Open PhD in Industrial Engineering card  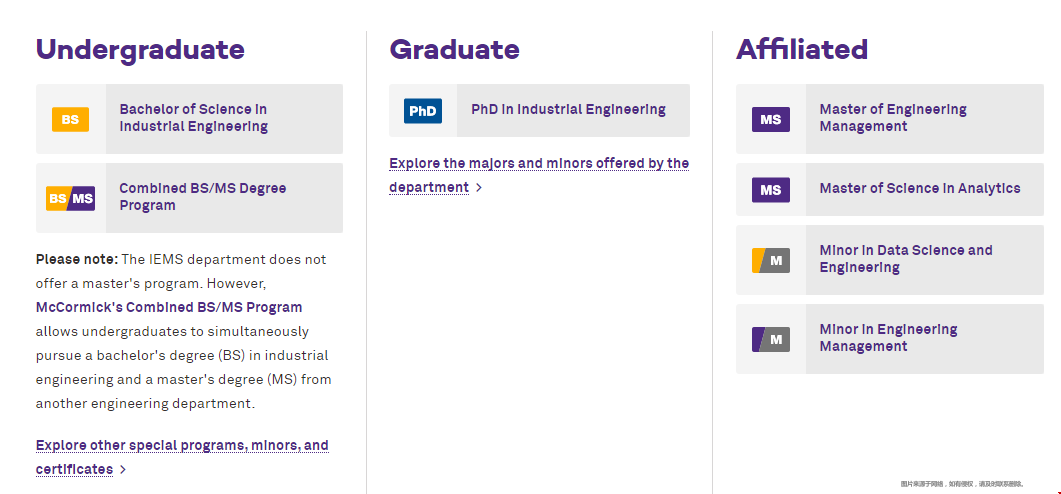pyautogui.click(x=539, y=110)
